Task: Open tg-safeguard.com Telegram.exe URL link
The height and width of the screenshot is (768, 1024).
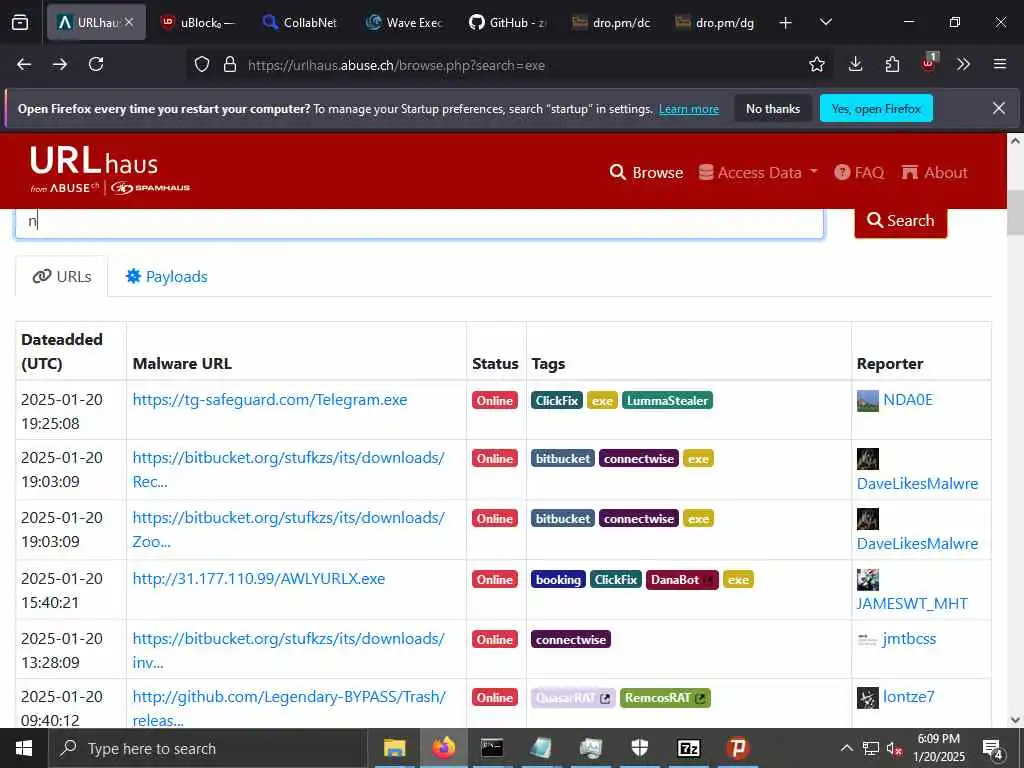Action: point(270,400)
